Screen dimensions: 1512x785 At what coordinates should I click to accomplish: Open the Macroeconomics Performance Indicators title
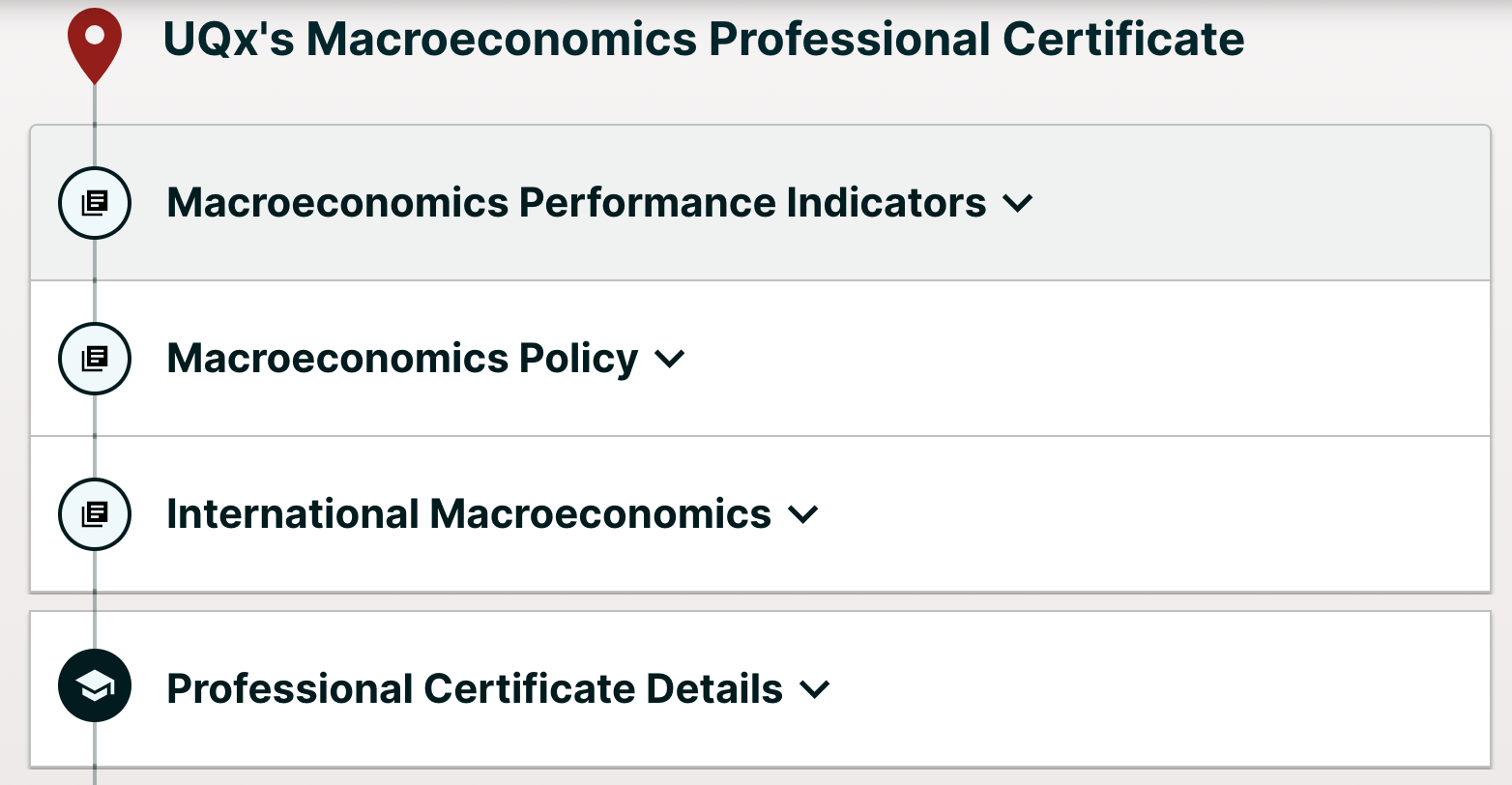coord(576,203)
